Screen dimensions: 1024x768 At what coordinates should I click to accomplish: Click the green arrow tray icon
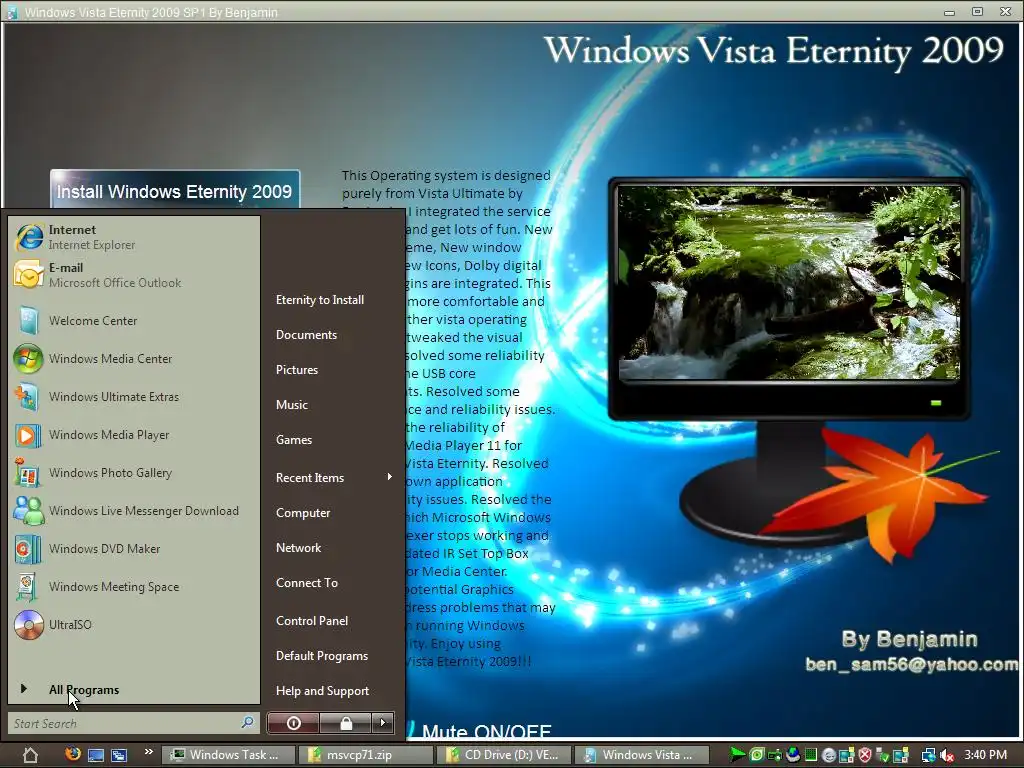(x=737, y=755)
